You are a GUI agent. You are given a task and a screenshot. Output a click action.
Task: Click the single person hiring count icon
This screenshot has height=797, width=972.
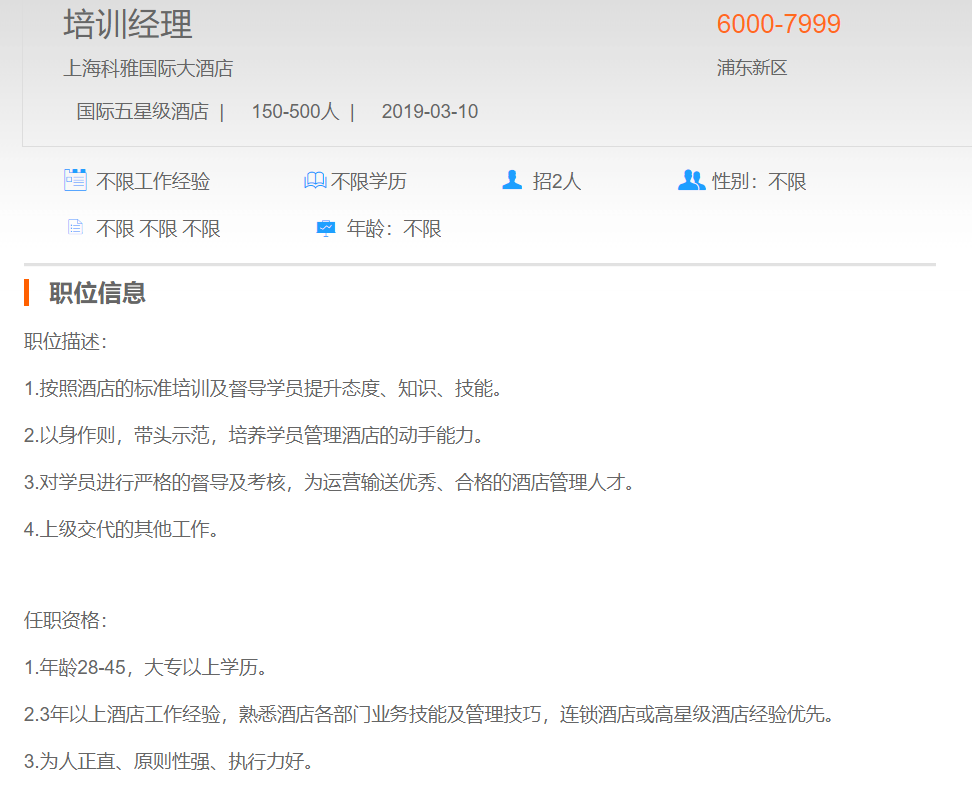point(512,180)
